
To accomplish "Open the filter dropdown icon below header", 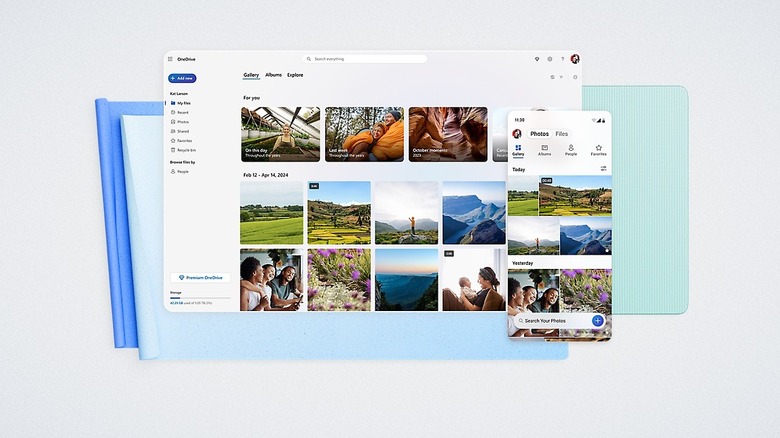I will [x=561, y=77].
